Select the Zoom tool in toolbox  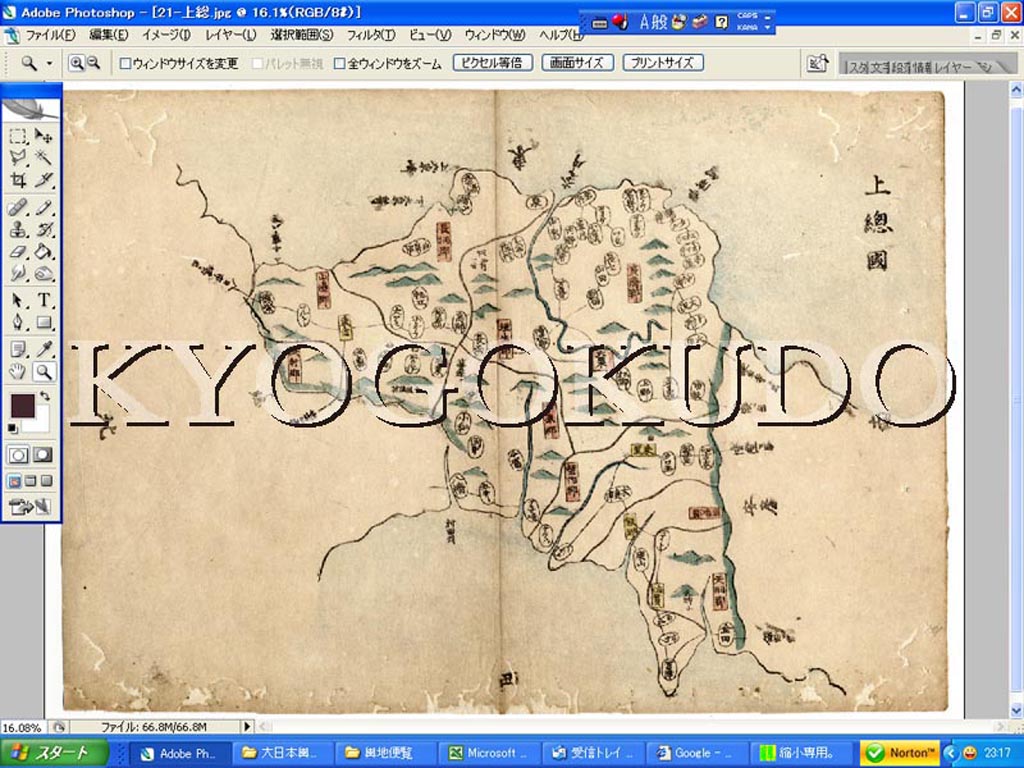click(44, 372)
